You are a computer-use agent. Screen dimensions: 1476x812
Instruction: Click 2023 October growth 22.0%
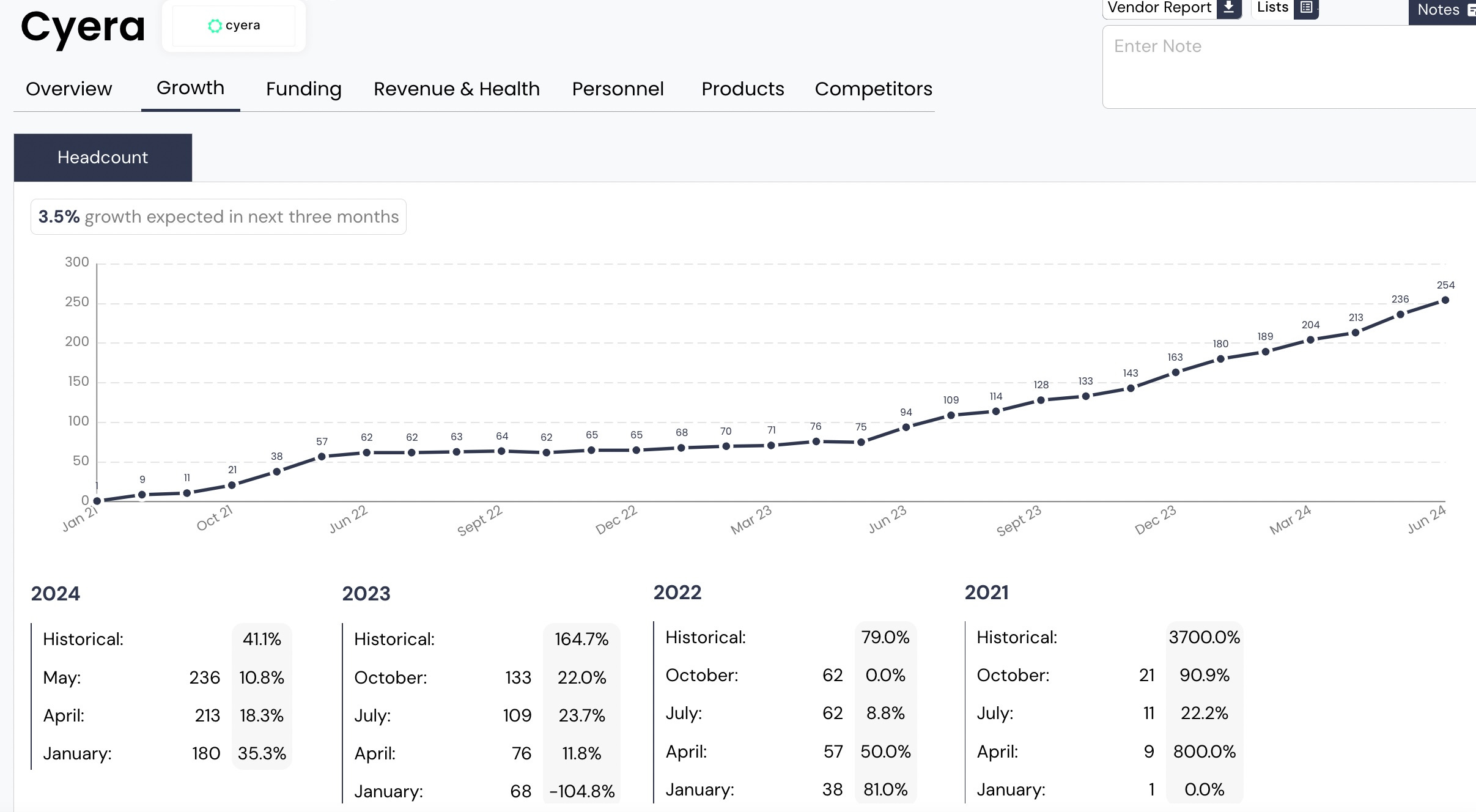581,677
